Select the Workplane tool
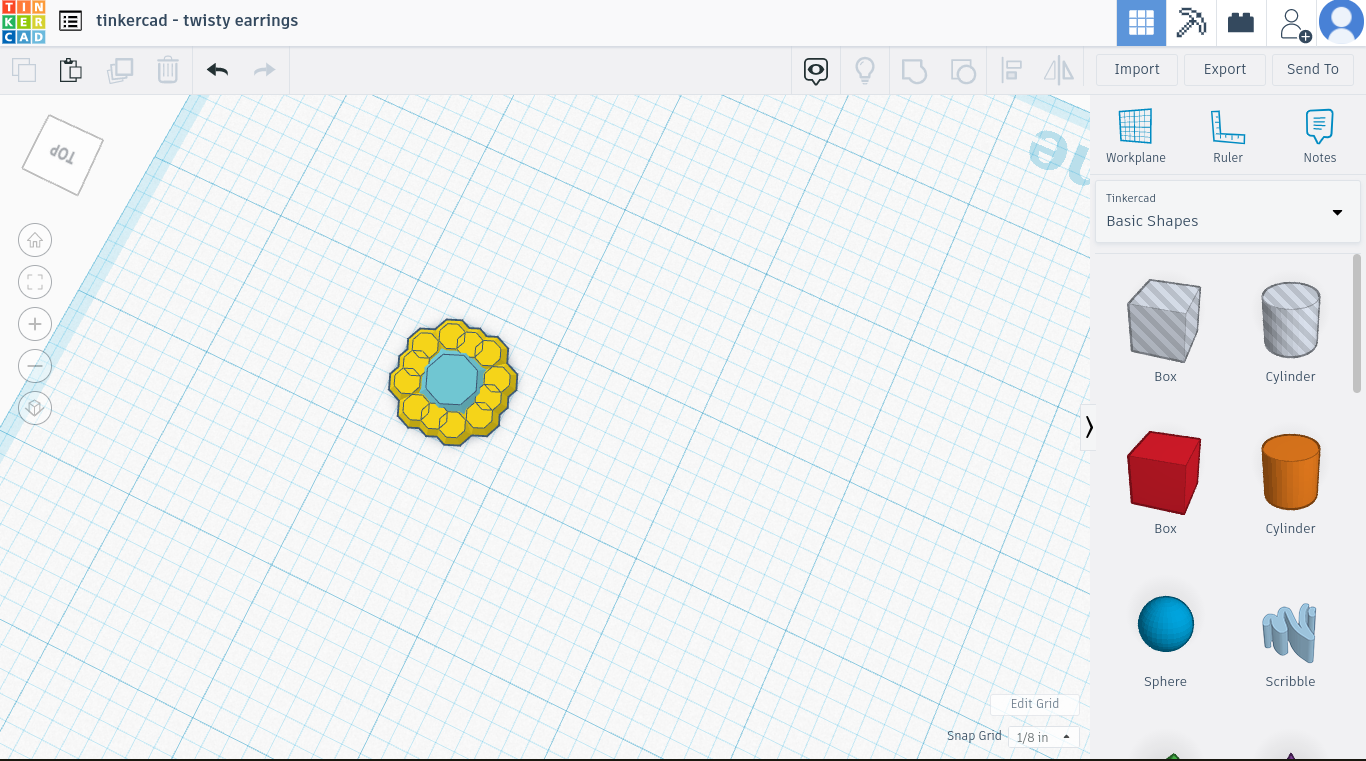 click(x=1135, y=135)
